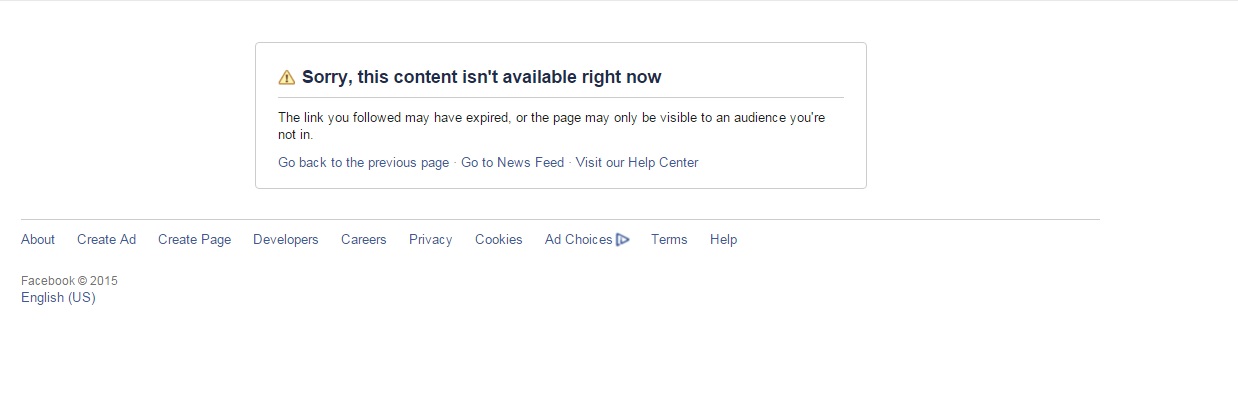Click the yellow warning triangle icon

point(287,77)
